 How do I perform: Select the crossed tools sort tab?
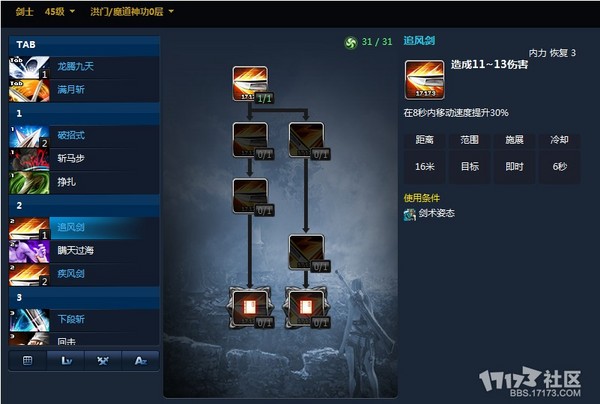pyautogui.click(x=103, y=360)
